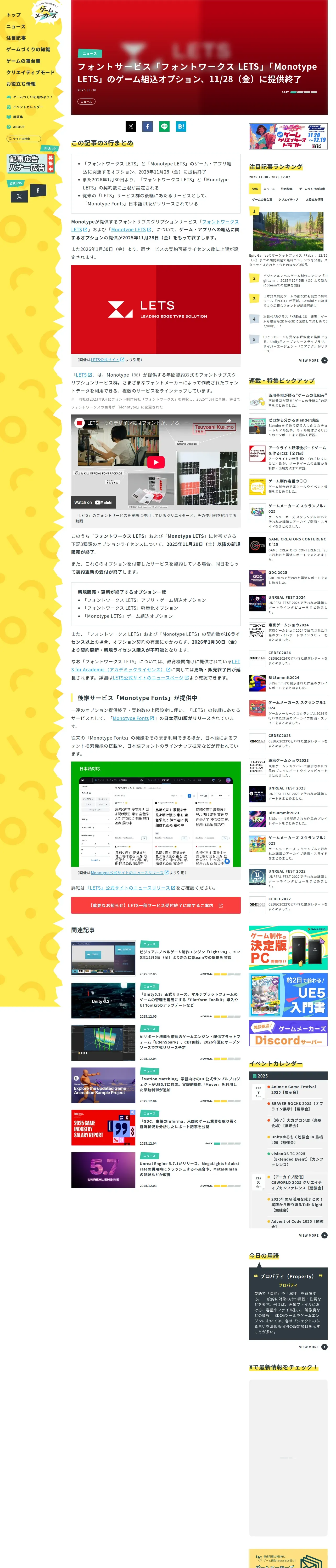336x1568 pixels.
Task: Select お役立ち情報 ranking tab
Action: (x=315, y=200)
